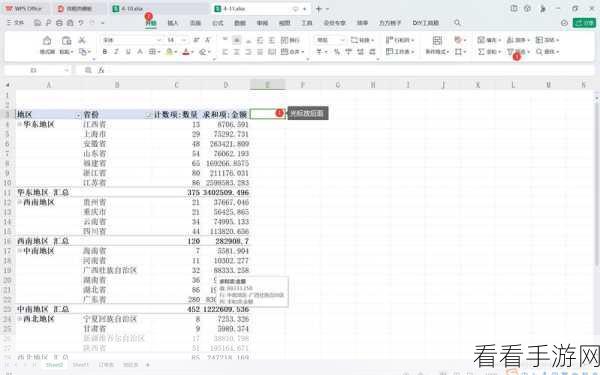Collapse the 华东地区 group
Viewport: 600px width, 375px height.
coord(19,124)
